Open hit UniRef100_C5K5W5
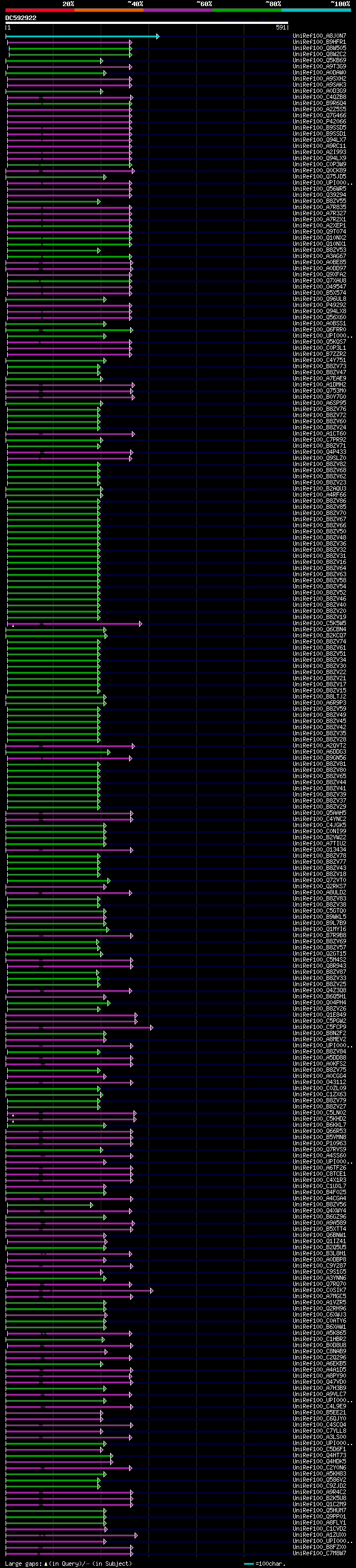Screen dimensions: 356x1568 point(319,623)
